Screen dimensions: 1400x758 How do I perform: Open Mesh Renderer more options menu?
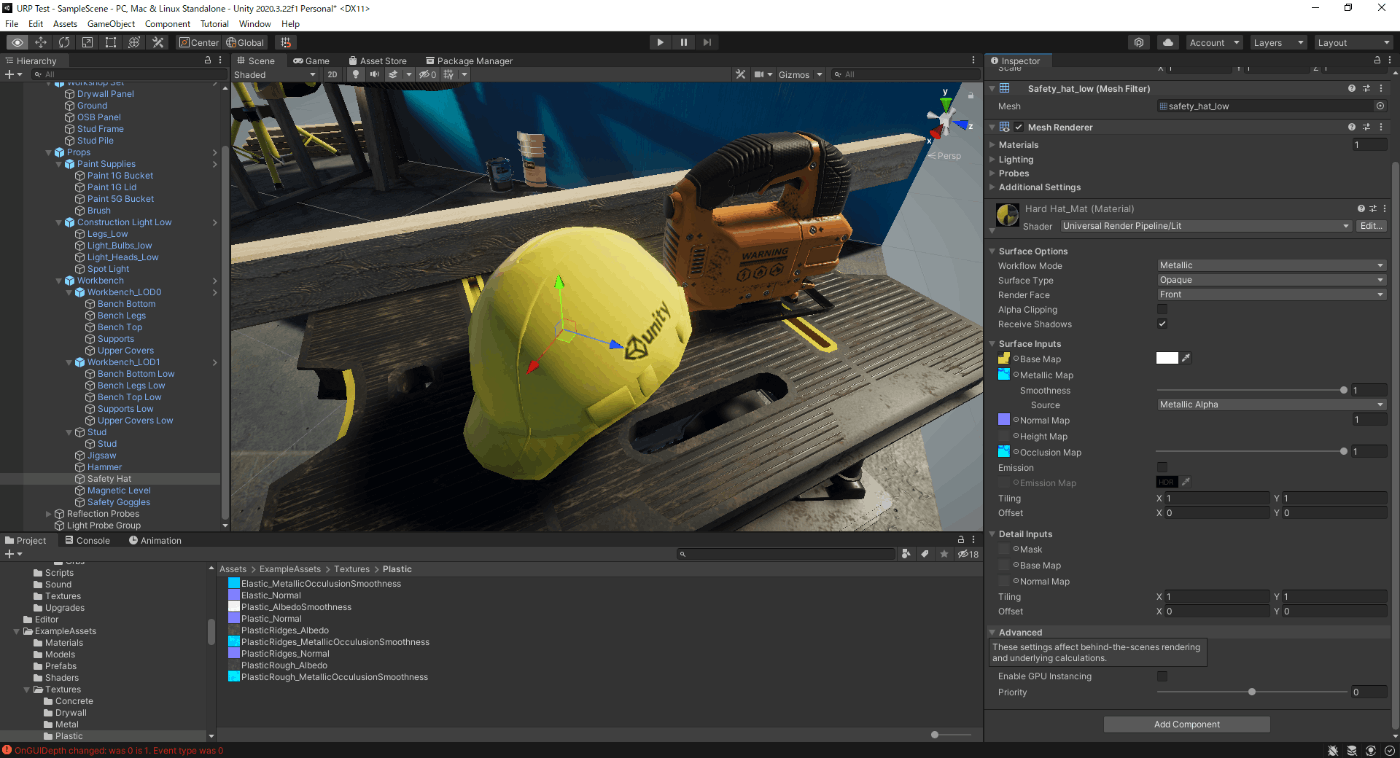point(1381,127)
